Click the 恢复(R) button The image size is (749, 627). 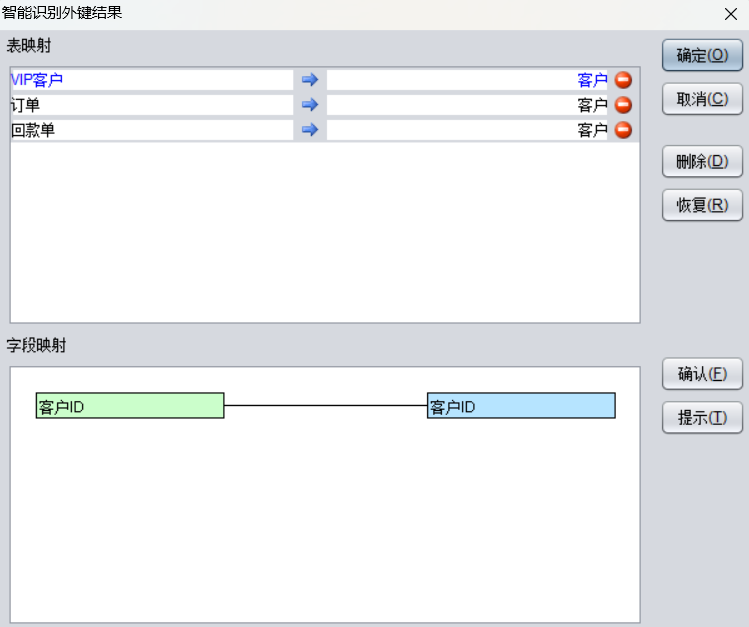702,205
